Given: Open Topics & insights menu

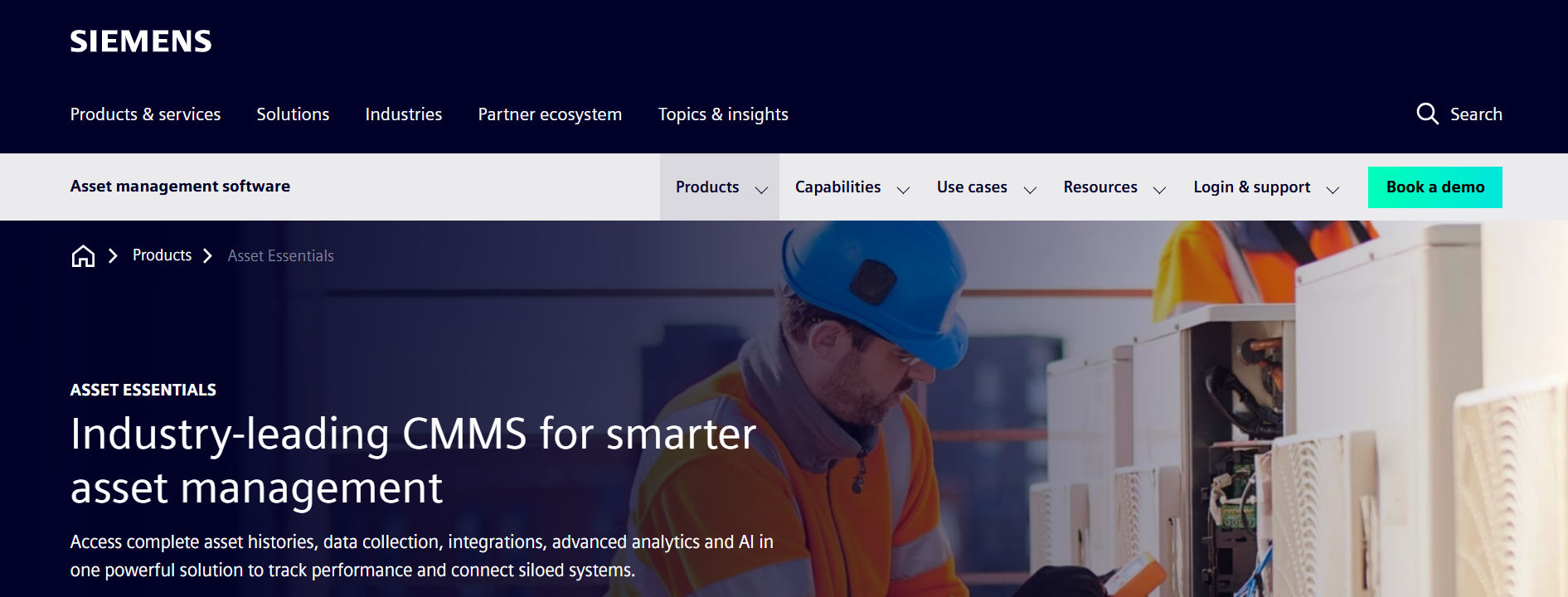Looking at the screenshot, I should (x=723, y=114).
